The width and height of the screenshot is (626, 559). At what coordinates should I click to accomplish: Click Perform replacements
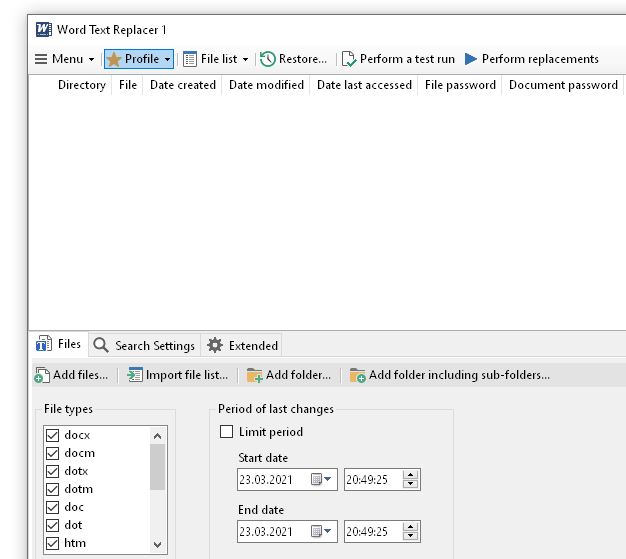coord(532,59)
